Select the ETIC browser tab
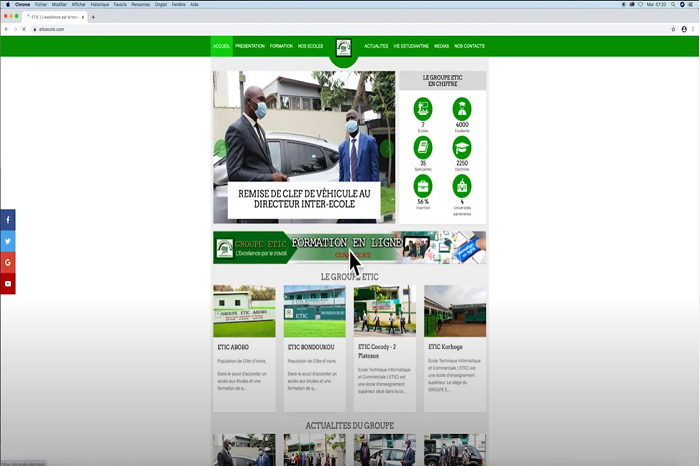 [55, 17]
